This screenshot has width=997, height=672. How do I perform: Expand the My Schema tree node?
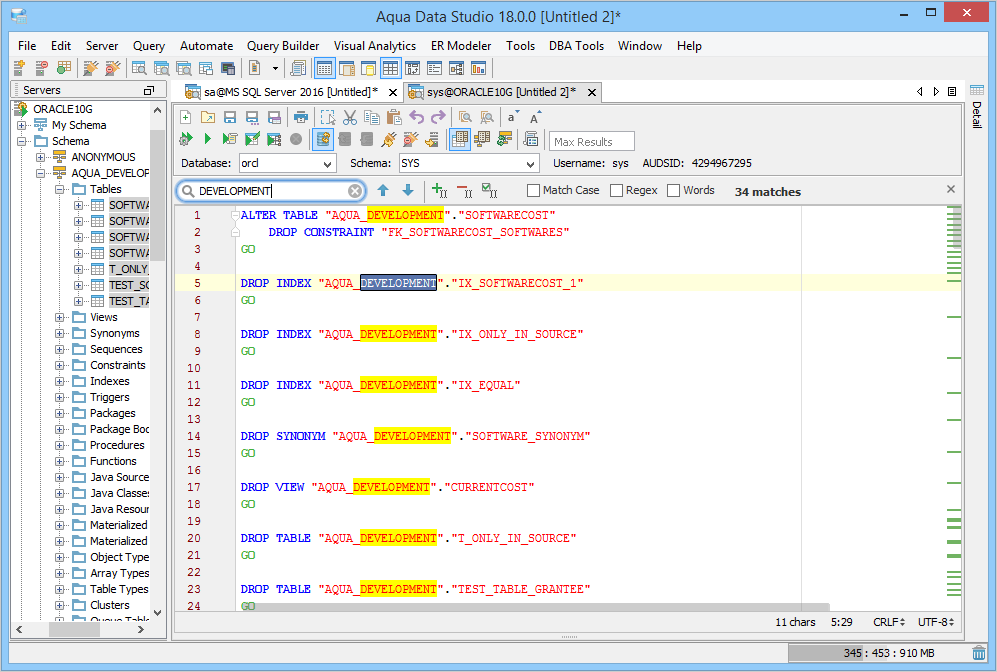tap(22, 125)
